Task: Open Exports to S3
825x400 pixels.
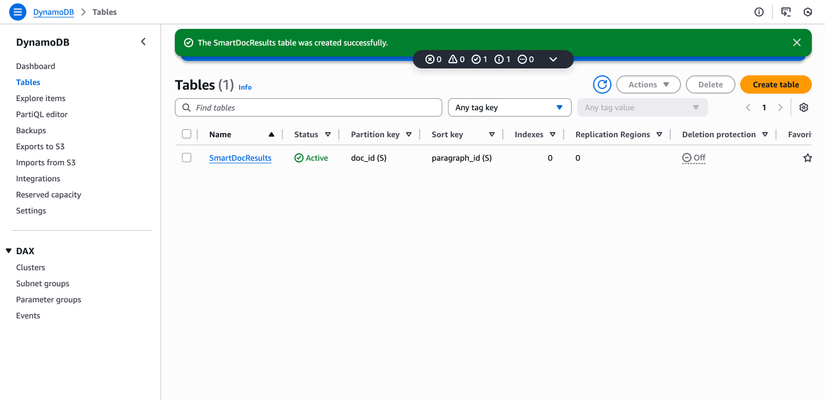Action: (40, 146)
